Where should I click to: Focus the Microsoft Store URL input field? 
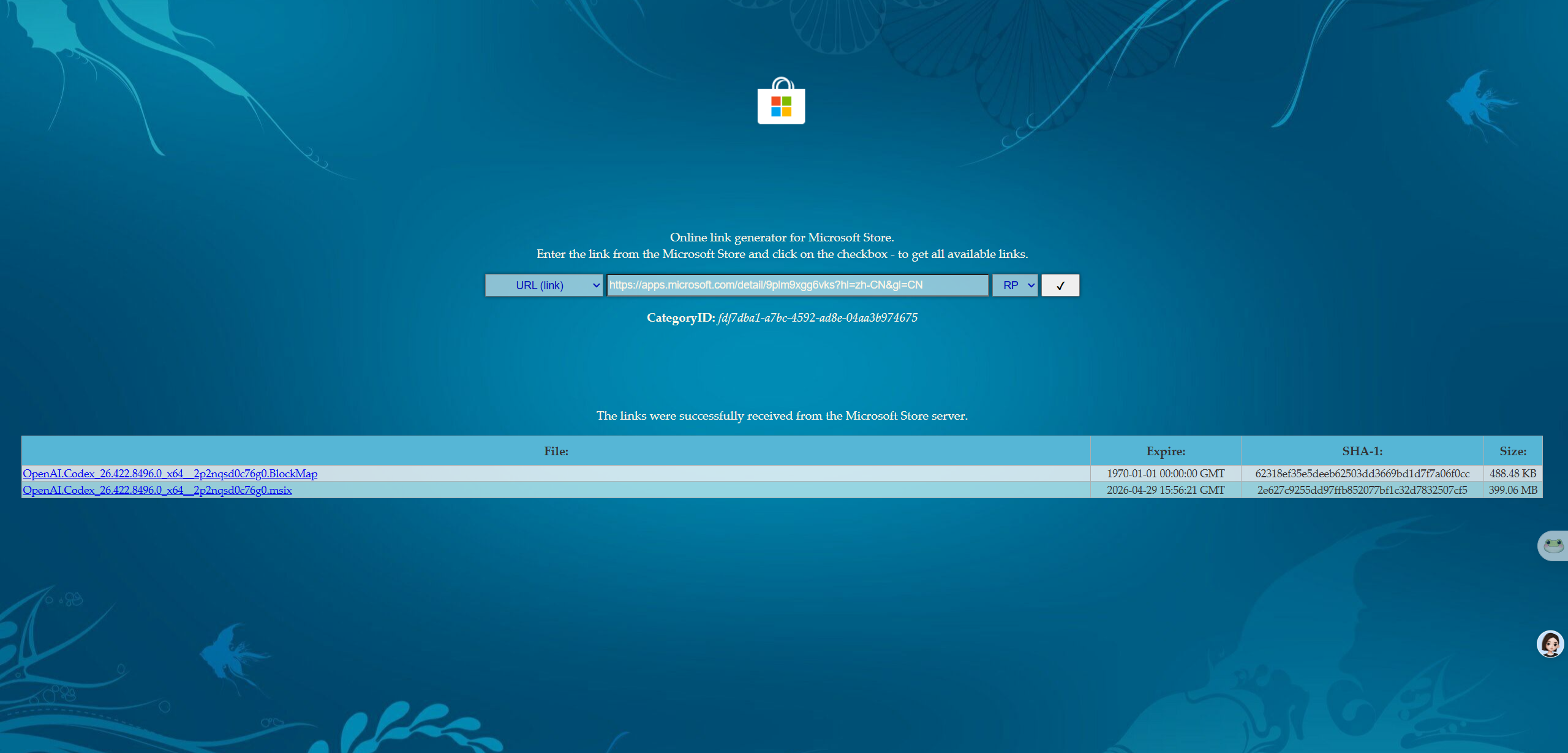point(797,286)
